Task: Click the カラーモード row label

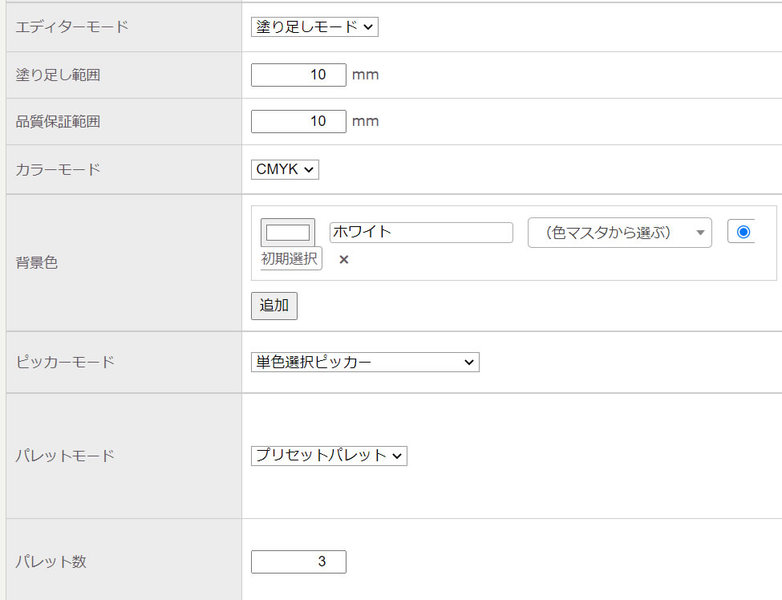Action: pos(58,170)
